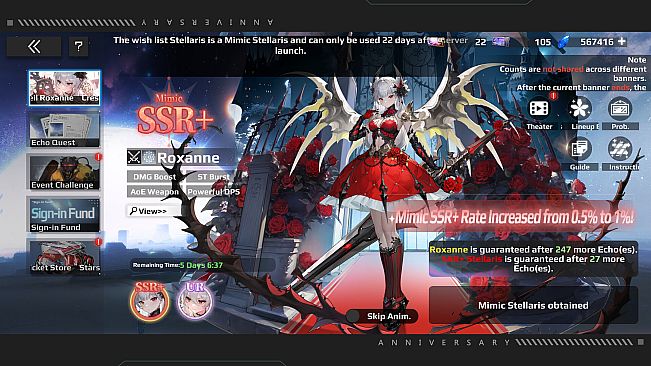The width and height of the screenshot is (651, 366).
Task: Open the Sign-in Fund tab
Action: (64, 215)
